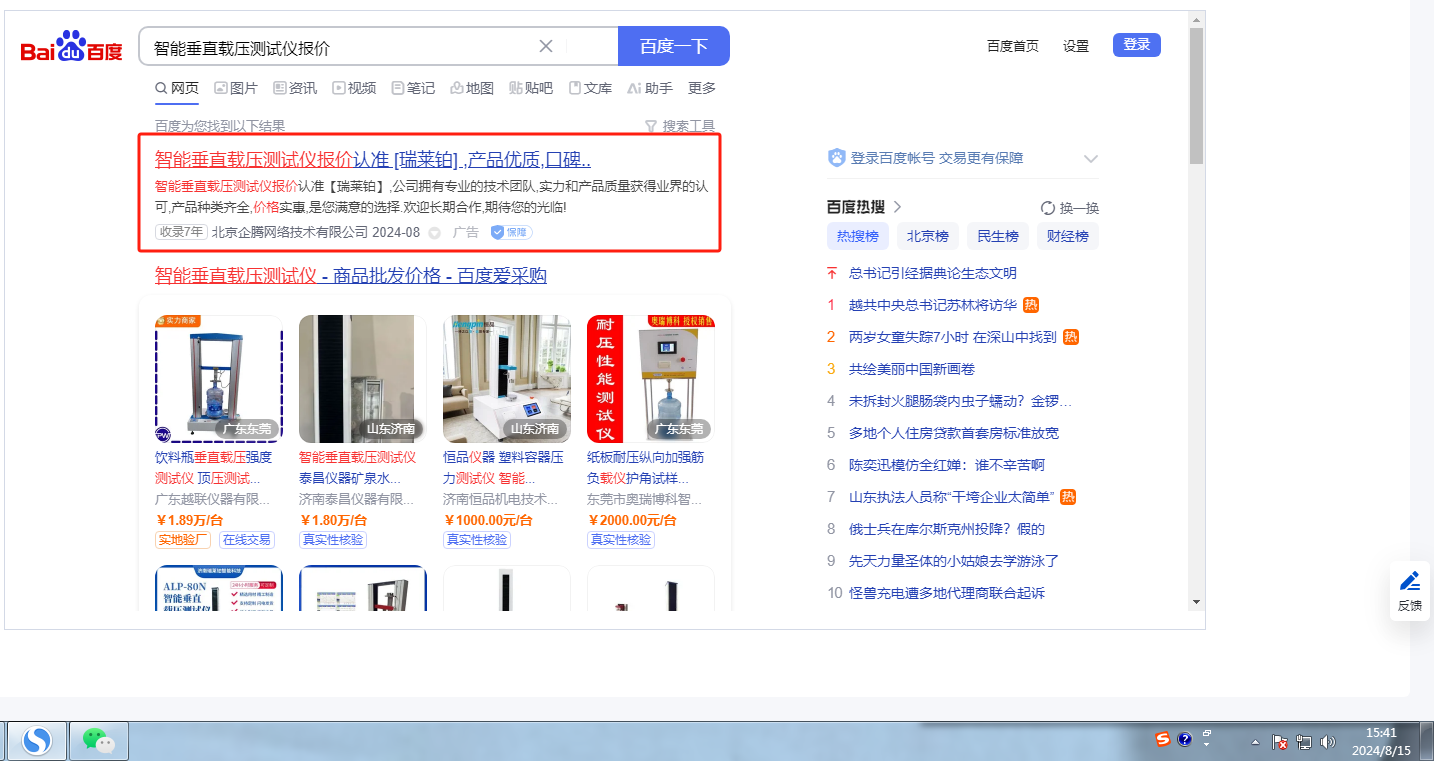Open the 饮料瓶垂直载压强度测试仪 product thumbnail
This screenshot has width=1434, height=761.
[219, 379]
